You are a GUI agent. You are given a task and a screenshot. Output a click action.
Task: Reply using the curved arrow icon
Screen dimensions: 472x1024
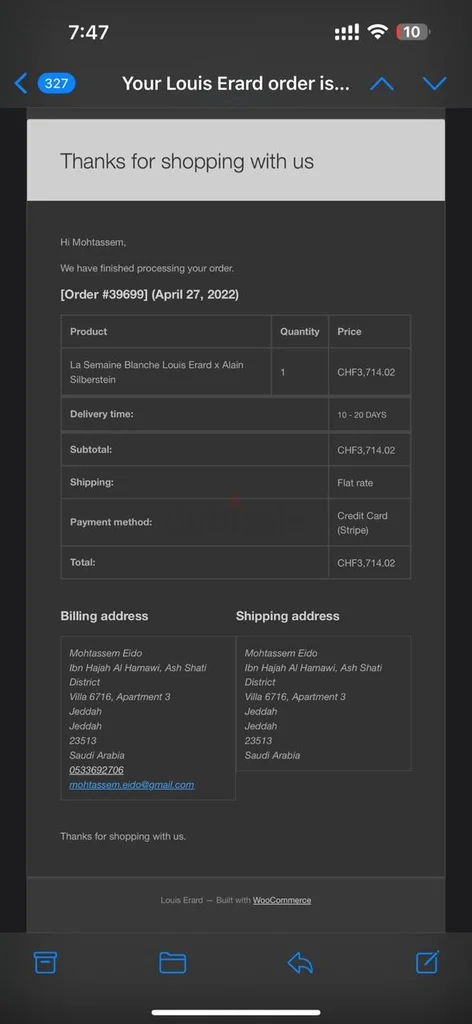300,963
